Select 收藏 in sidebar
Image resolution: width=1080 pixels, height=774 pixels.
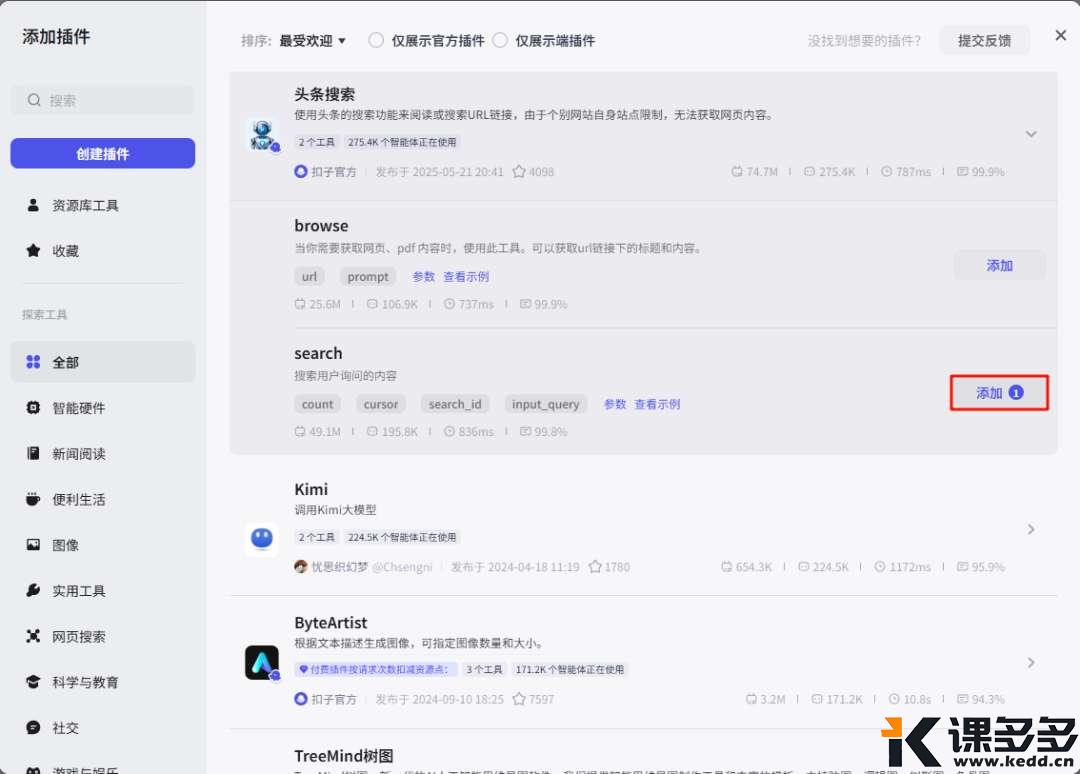tap(103, 251)
